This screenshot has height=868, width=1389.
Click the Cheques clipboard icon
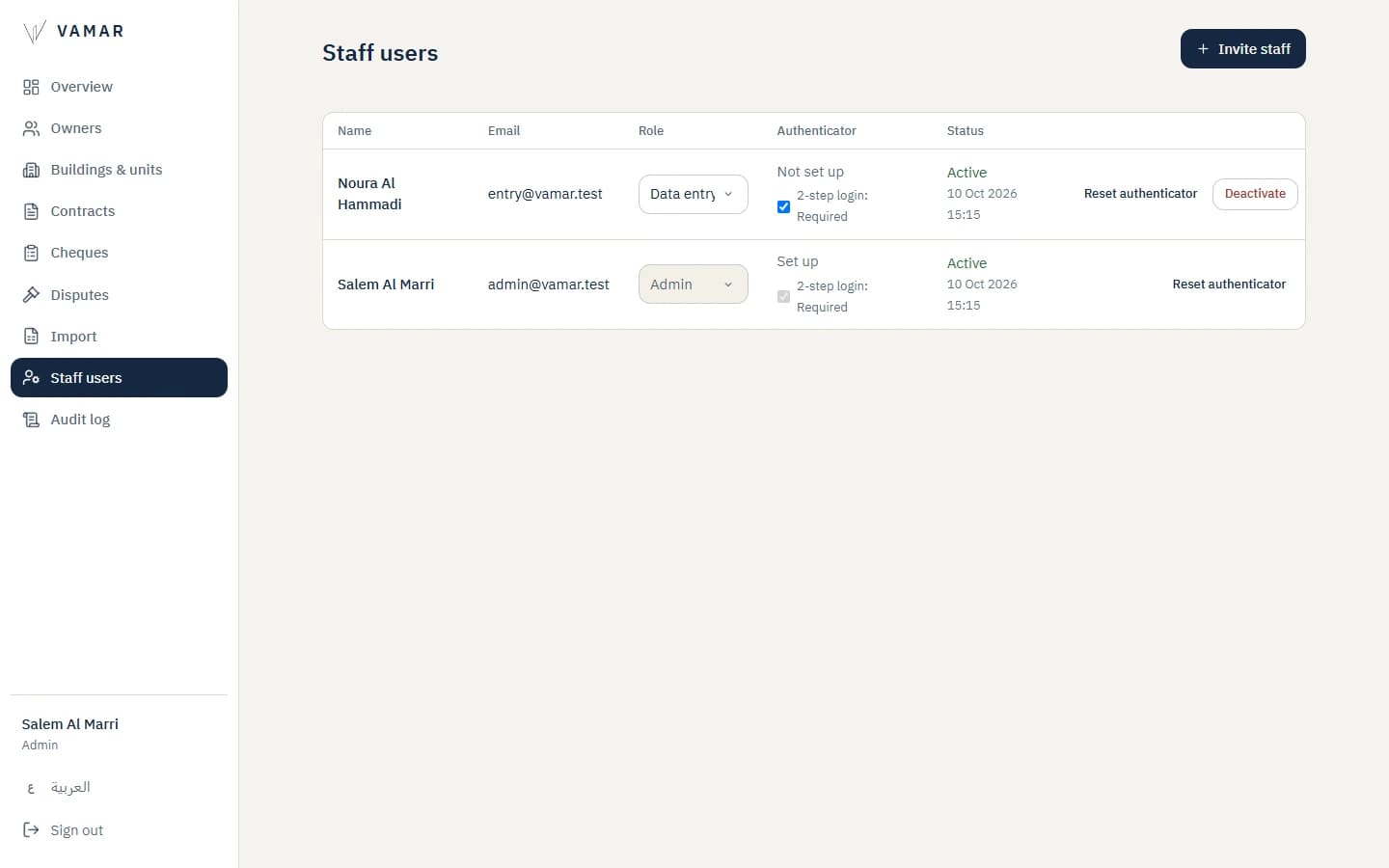(x=31, y=253)
